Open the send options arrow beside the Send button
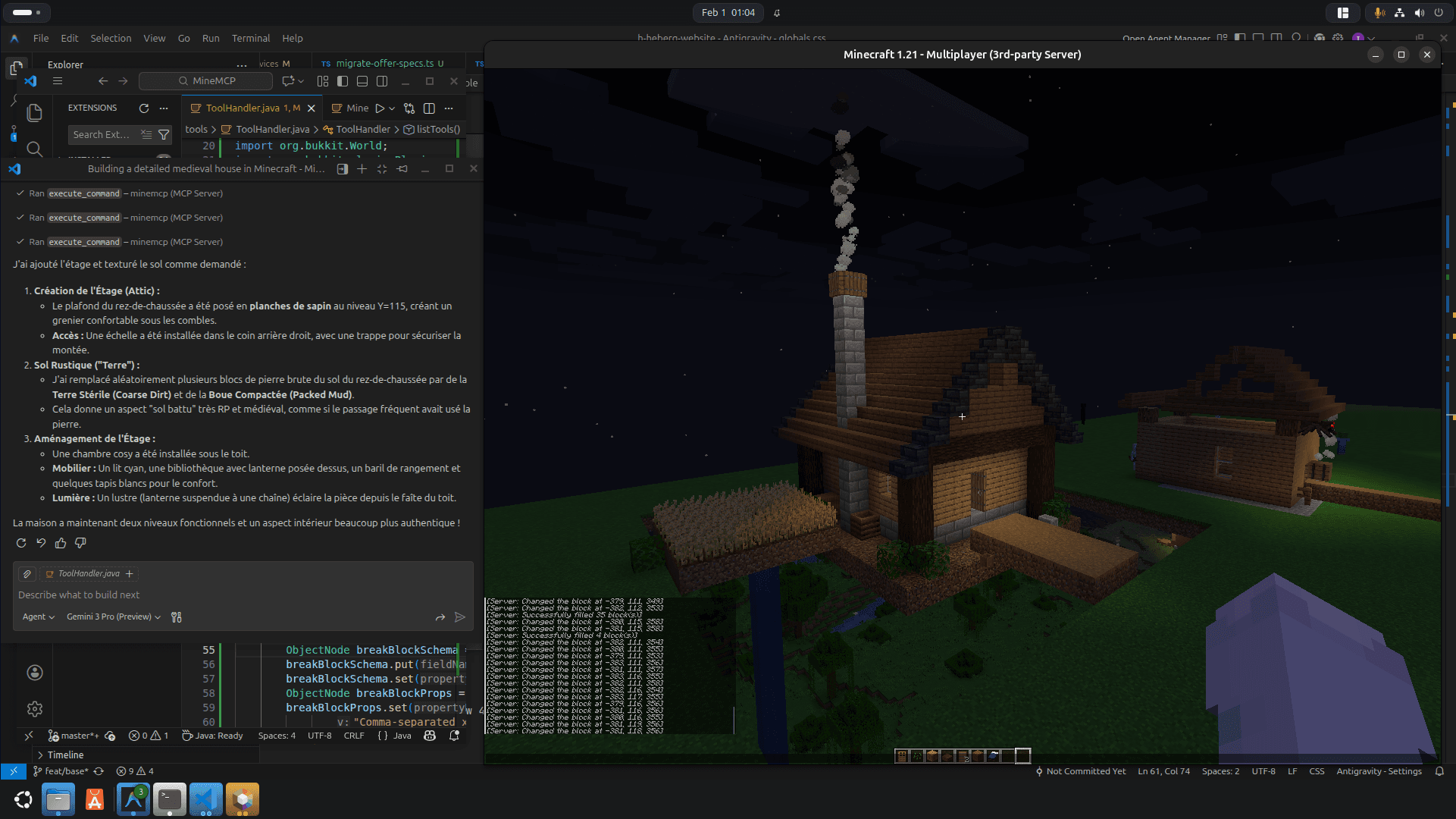 tap(440, 617)
